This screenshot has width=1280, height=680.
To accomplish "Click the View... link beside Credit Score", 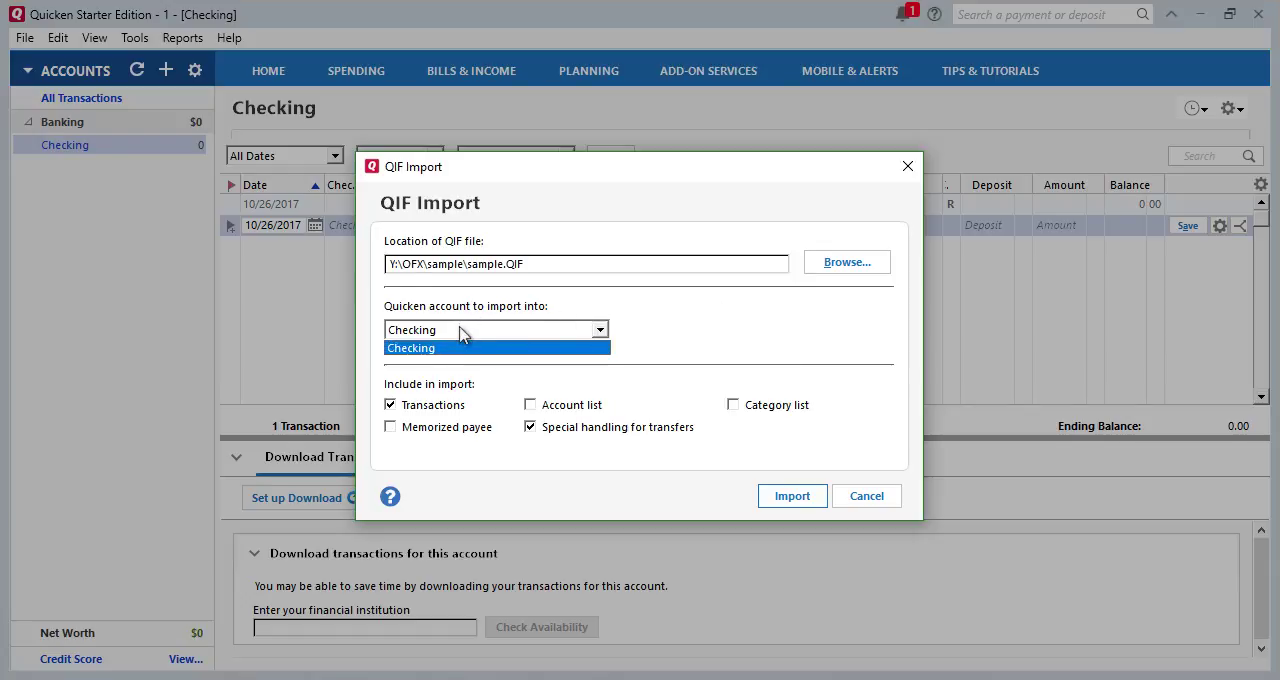I will click(x=186, y=659).
